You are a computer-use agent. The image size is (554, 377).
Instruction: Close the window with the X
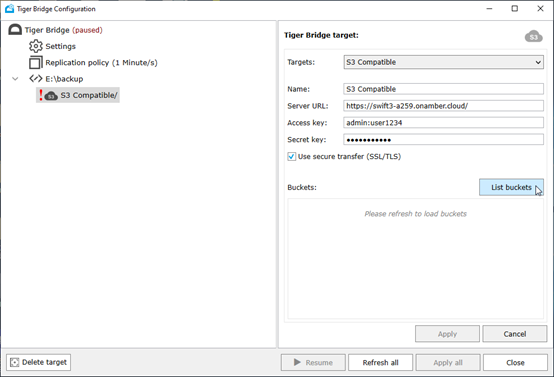[540, 8]
